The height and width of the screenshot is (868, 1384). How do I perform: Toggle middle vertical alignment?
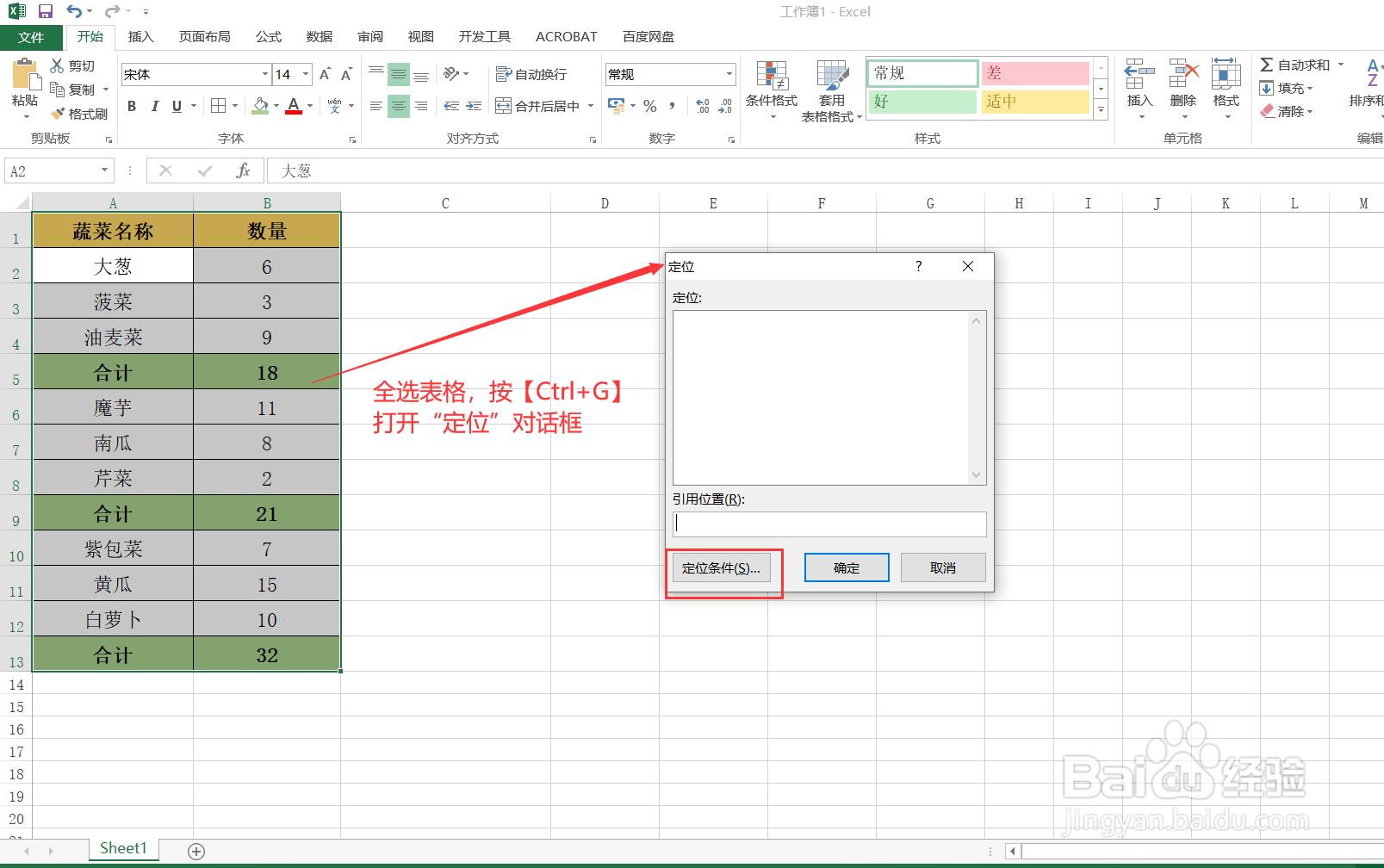click(399, 74)
